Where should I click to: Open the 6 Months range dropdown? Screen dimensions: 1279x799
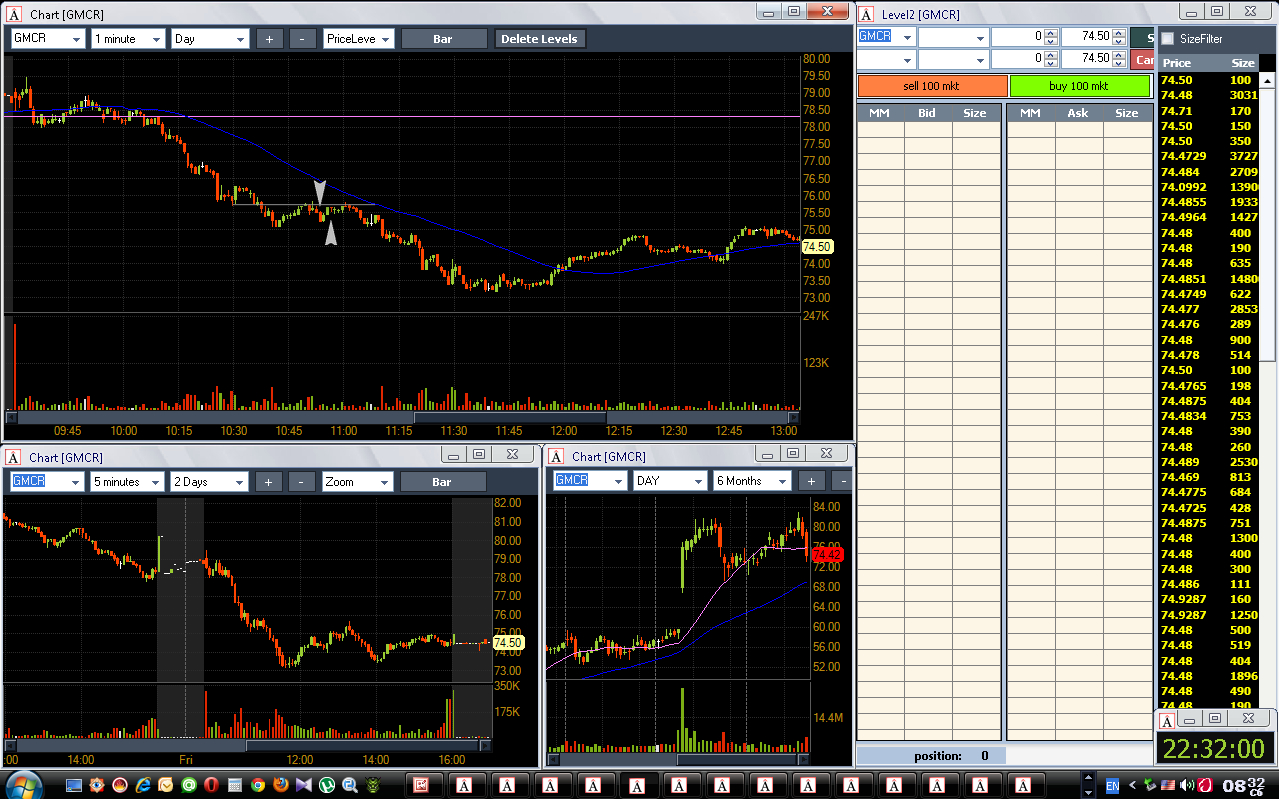tap(751, 481)
